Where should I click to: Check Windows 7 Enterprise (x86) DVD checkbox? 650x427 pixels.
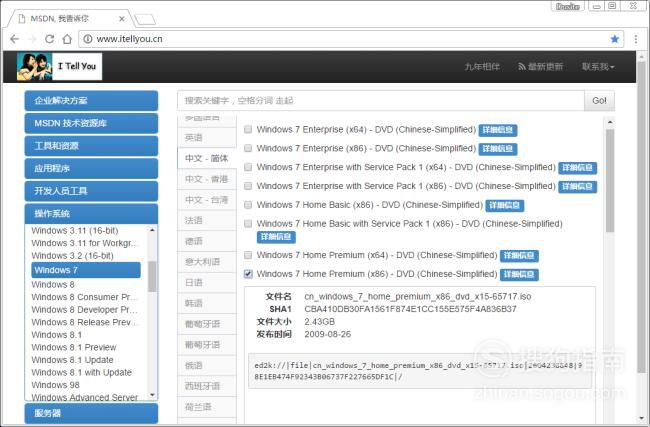coord(248,148)
